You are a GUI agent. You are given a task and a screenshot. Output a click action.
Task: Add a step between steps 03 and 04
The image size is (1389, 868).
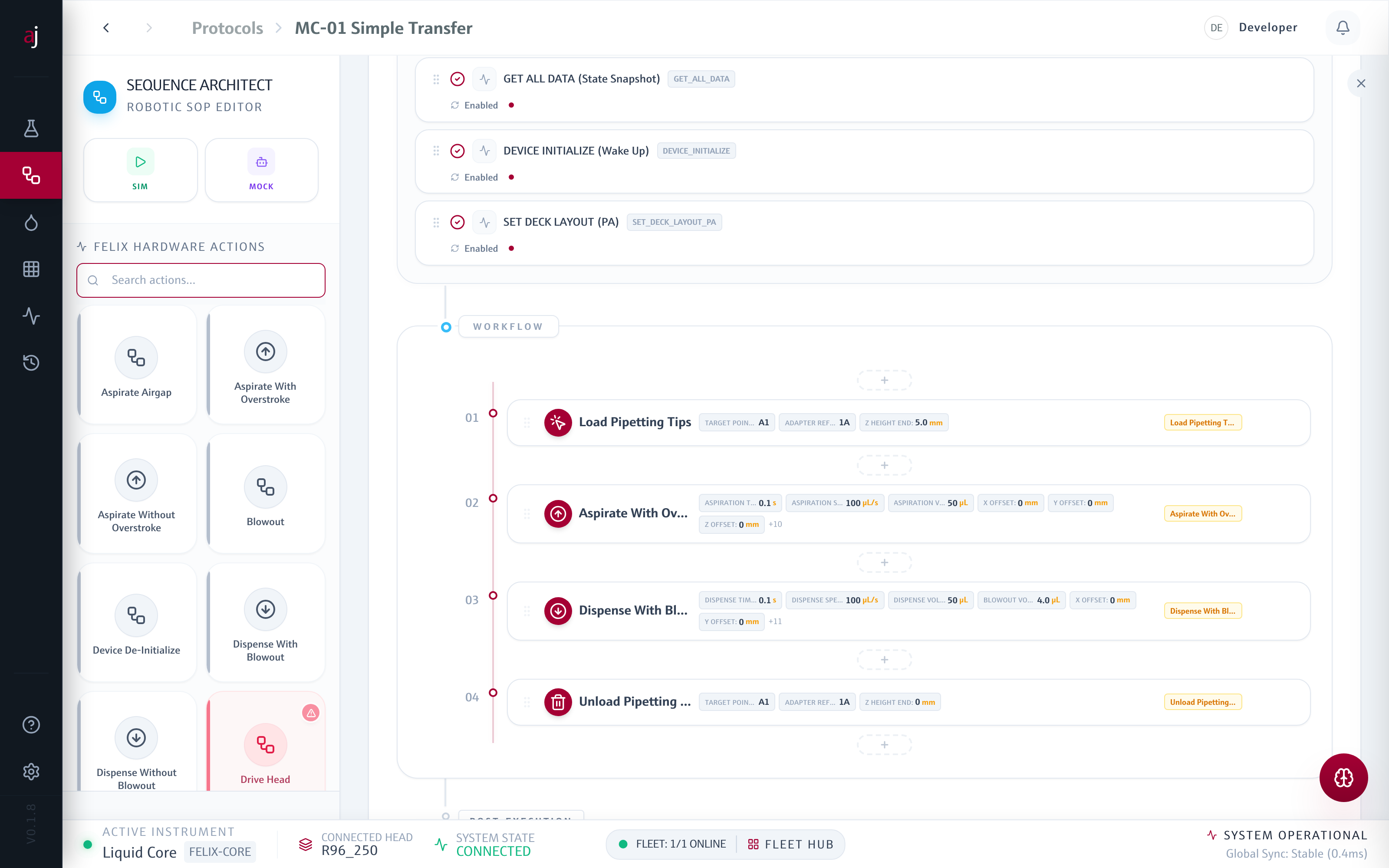(885, 660)
